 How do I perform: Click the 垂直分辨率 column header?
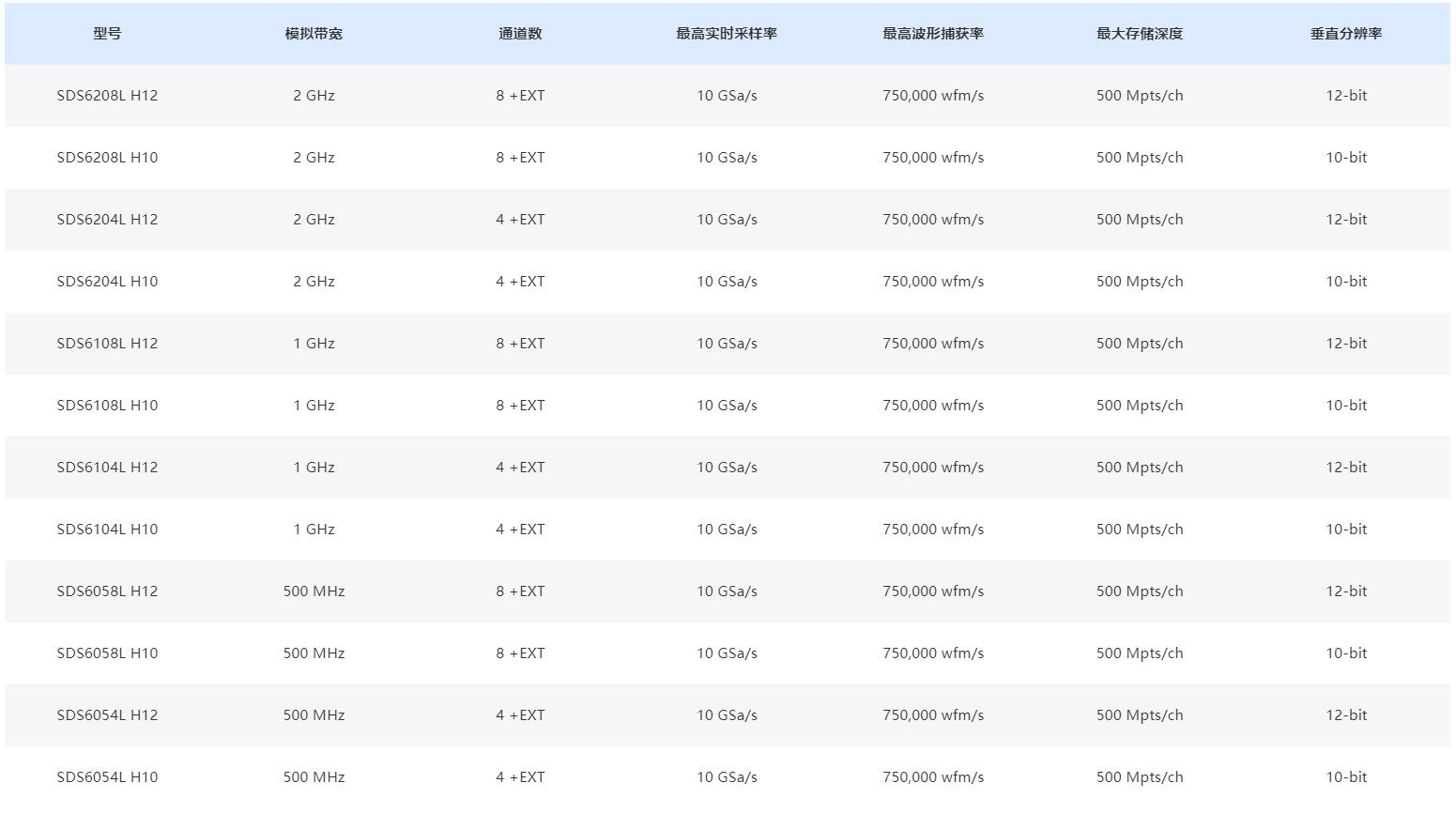[1346, 34]
